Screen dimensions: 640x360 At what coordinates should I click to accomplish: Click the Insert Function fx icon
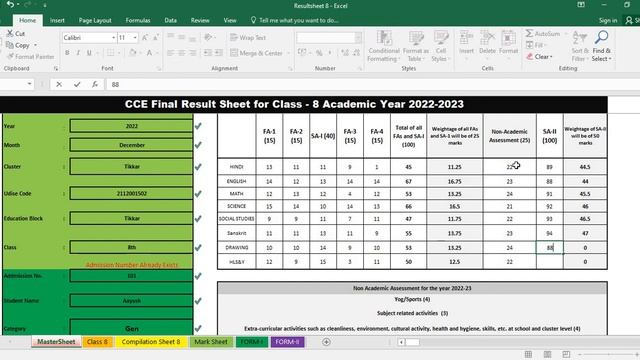95,84
